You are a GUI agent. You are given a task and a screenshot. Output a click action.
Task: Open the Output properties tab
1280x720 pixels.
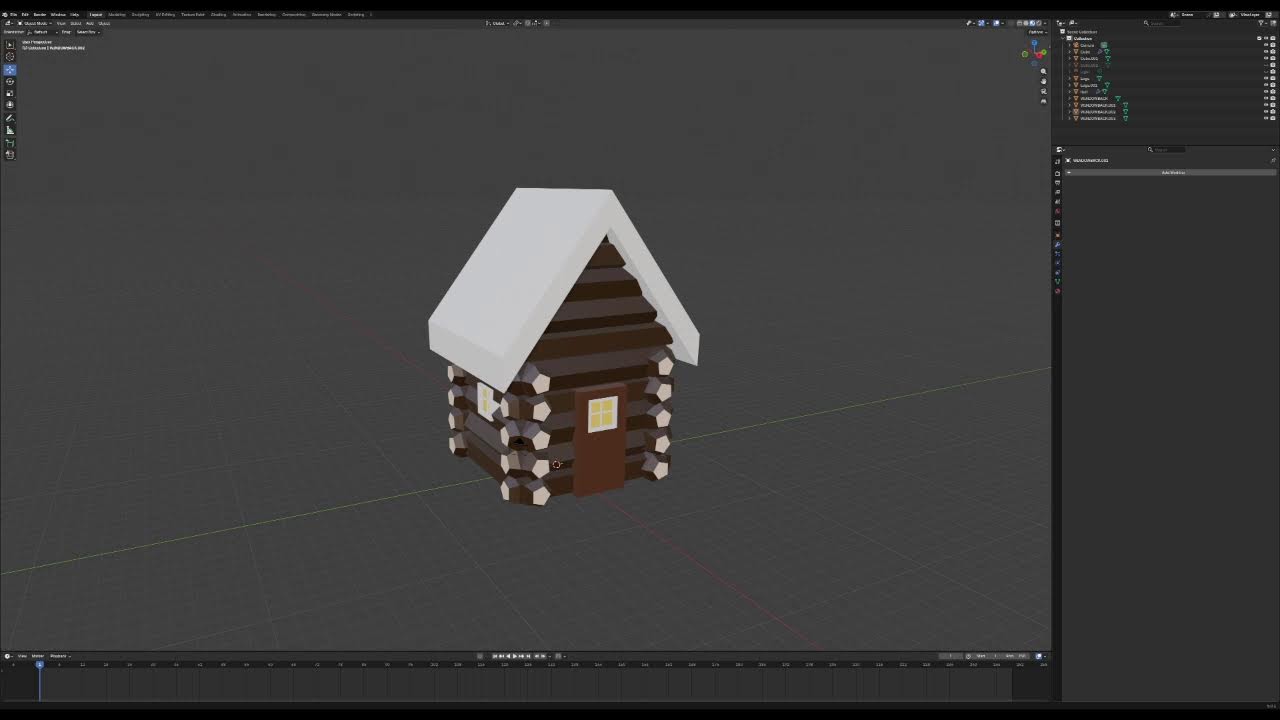click(1057, 183)
